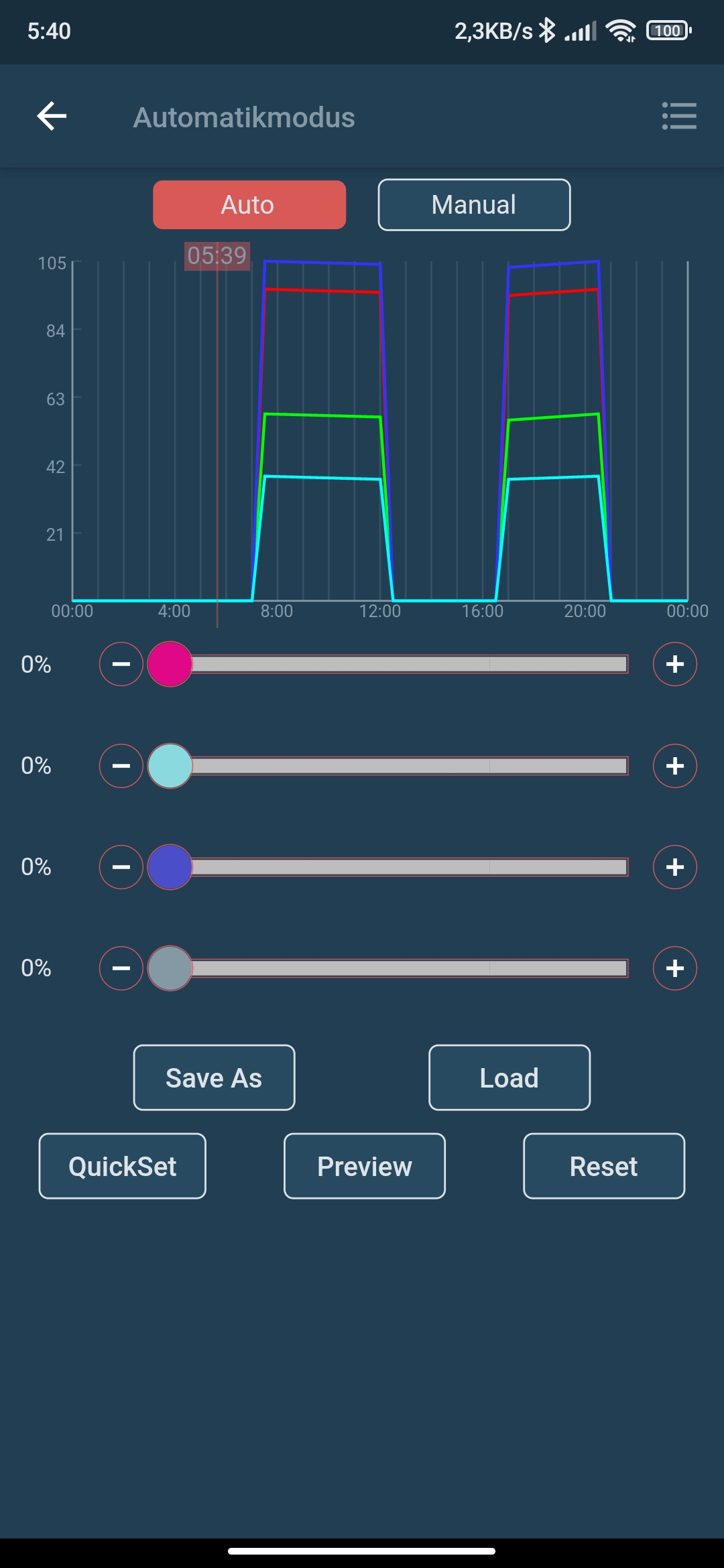Decrease the gray channel with minus
This screenshot has width=724, height=1568.
point(121,968)
